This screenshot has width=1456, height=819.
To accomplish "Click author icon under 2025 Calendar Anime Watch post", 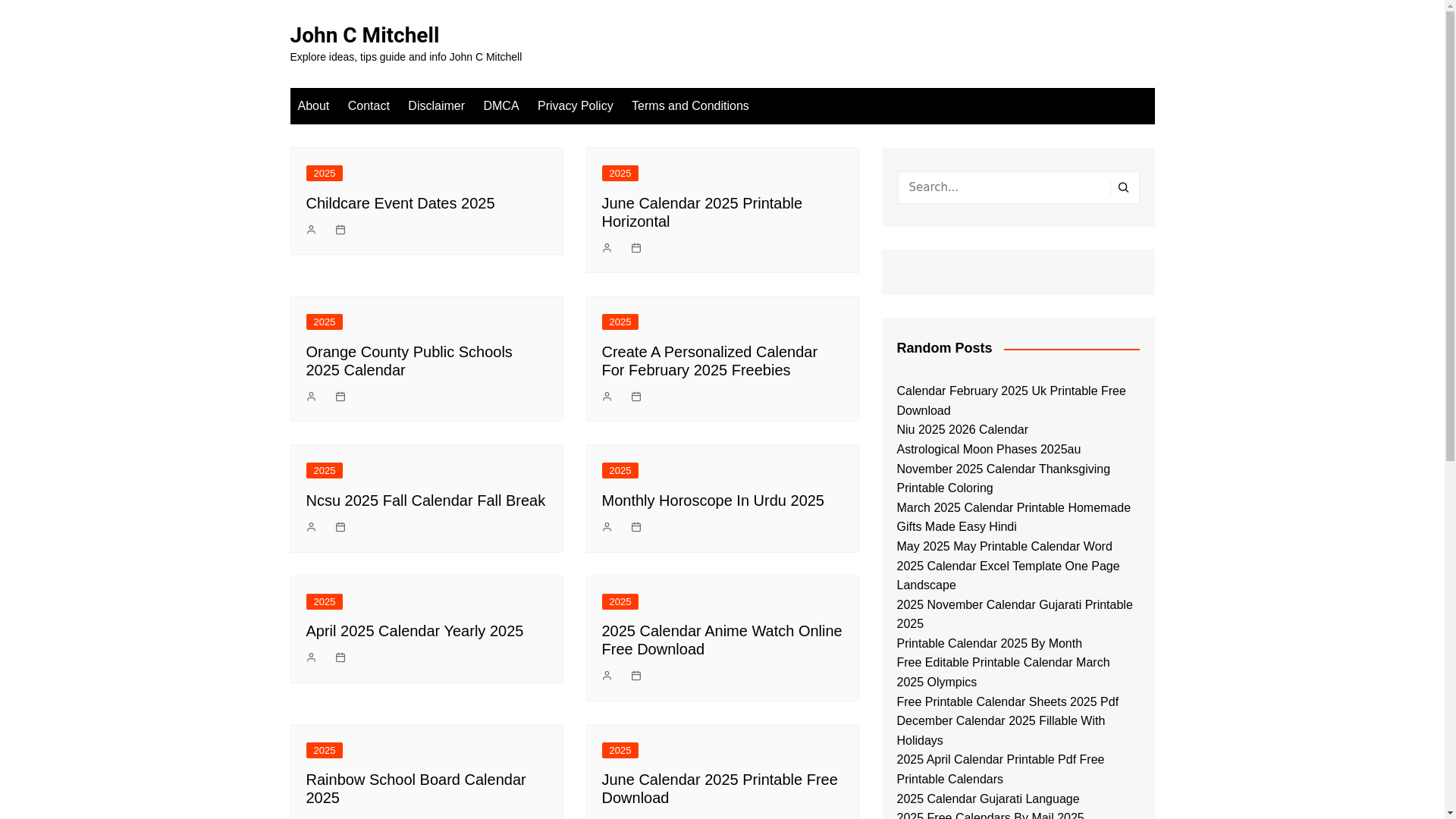I will tap(607, 676).
